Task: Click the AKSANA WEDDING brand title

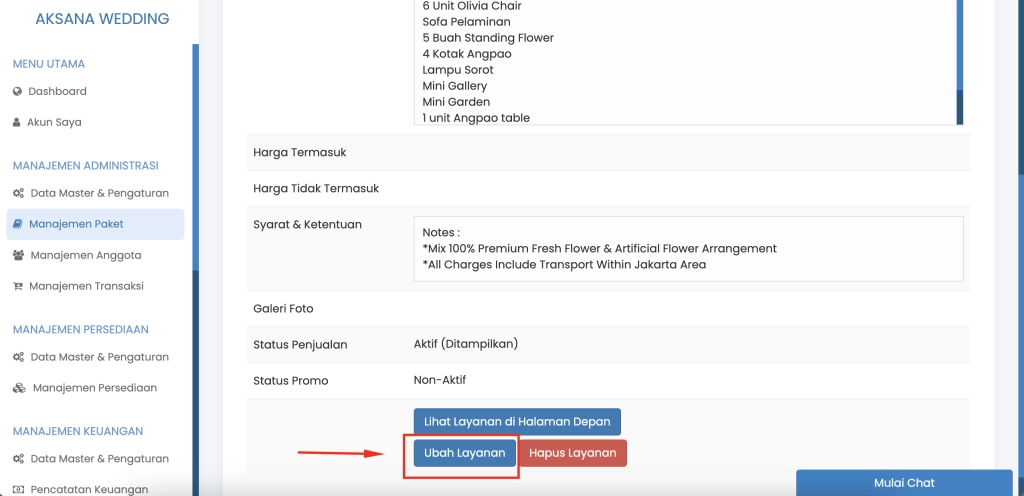Action: [x=102, y=19]
